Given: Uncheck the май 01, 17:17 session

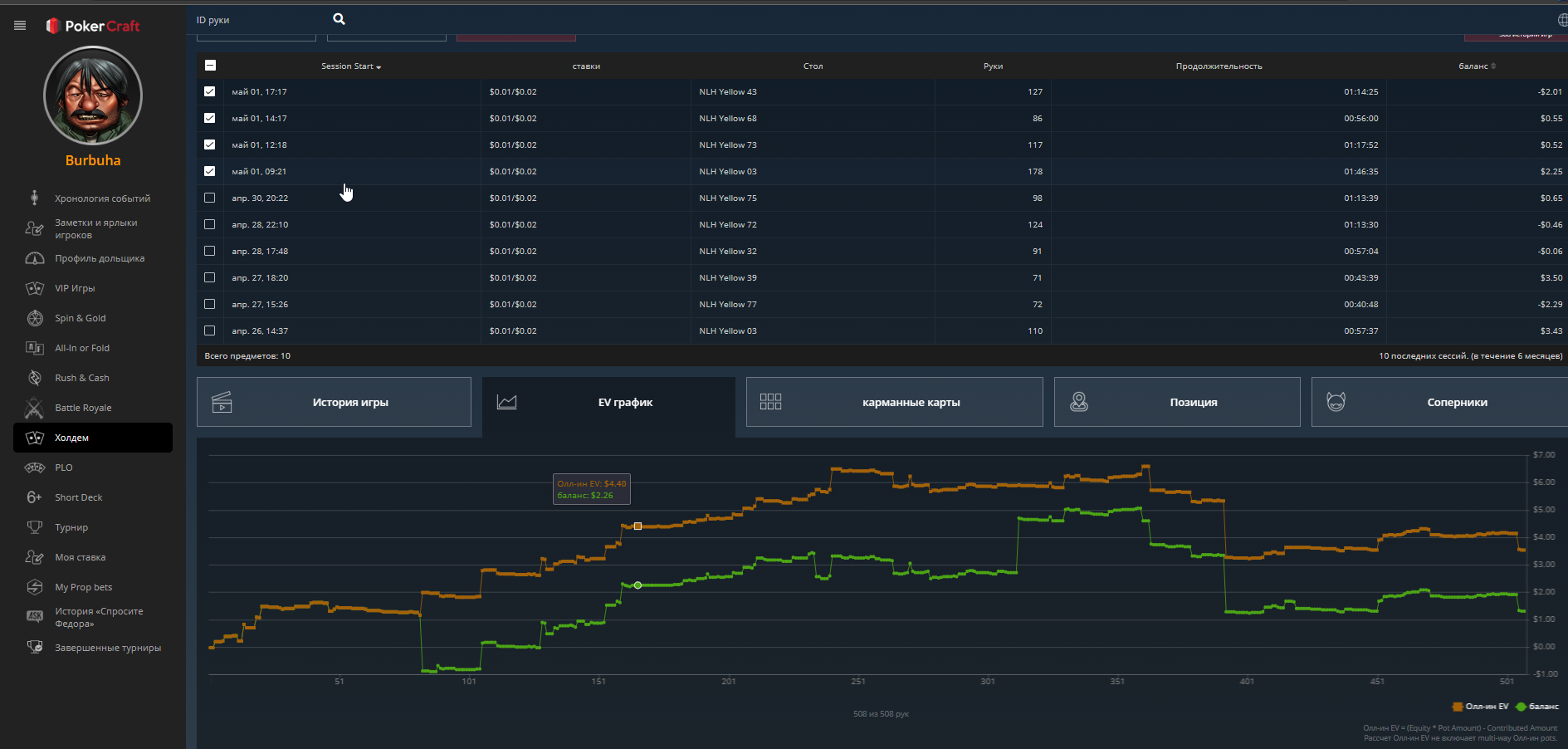Looking at the screenshot, I should [x=210, y=91].
